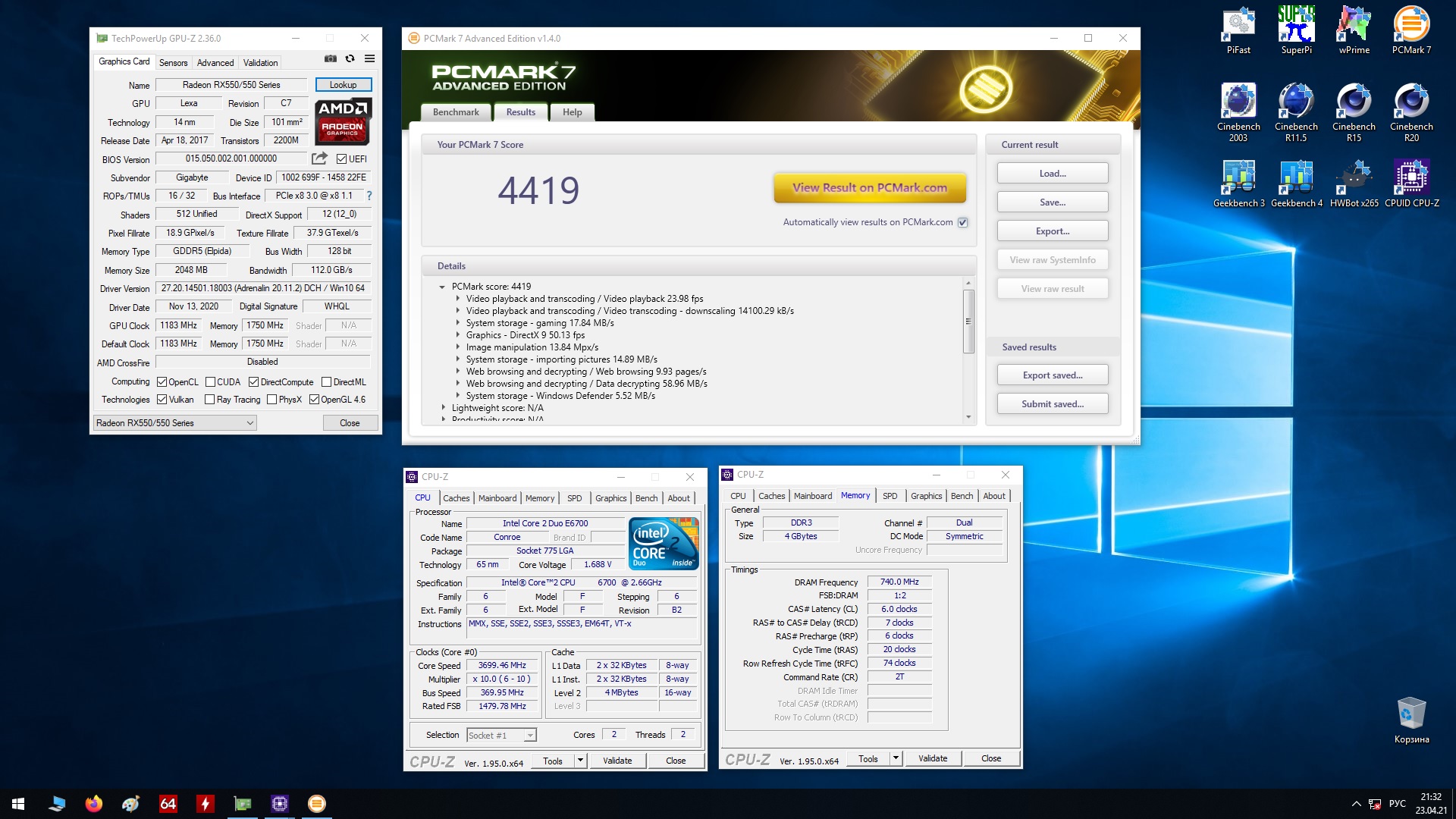The height and width of the screenshot is (819, 1456).
Task: Open Caches tab in CPU-Z CPU window
Action: [457, 498]
